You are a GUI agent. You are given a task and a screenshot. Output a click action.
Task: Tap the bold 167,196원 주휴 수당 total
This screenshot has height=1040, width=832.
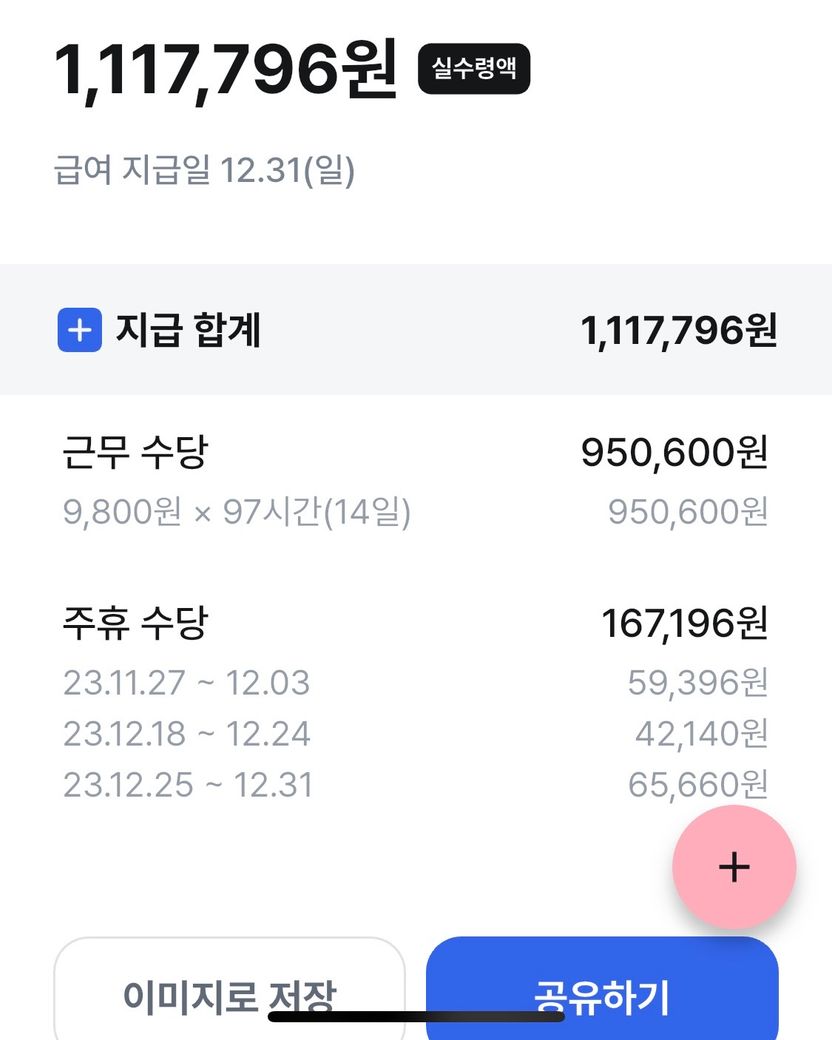[x=684, y=625]
